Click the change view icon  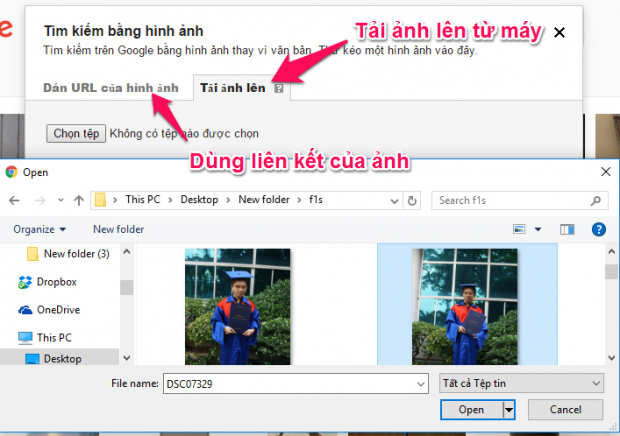click(520, 229)
